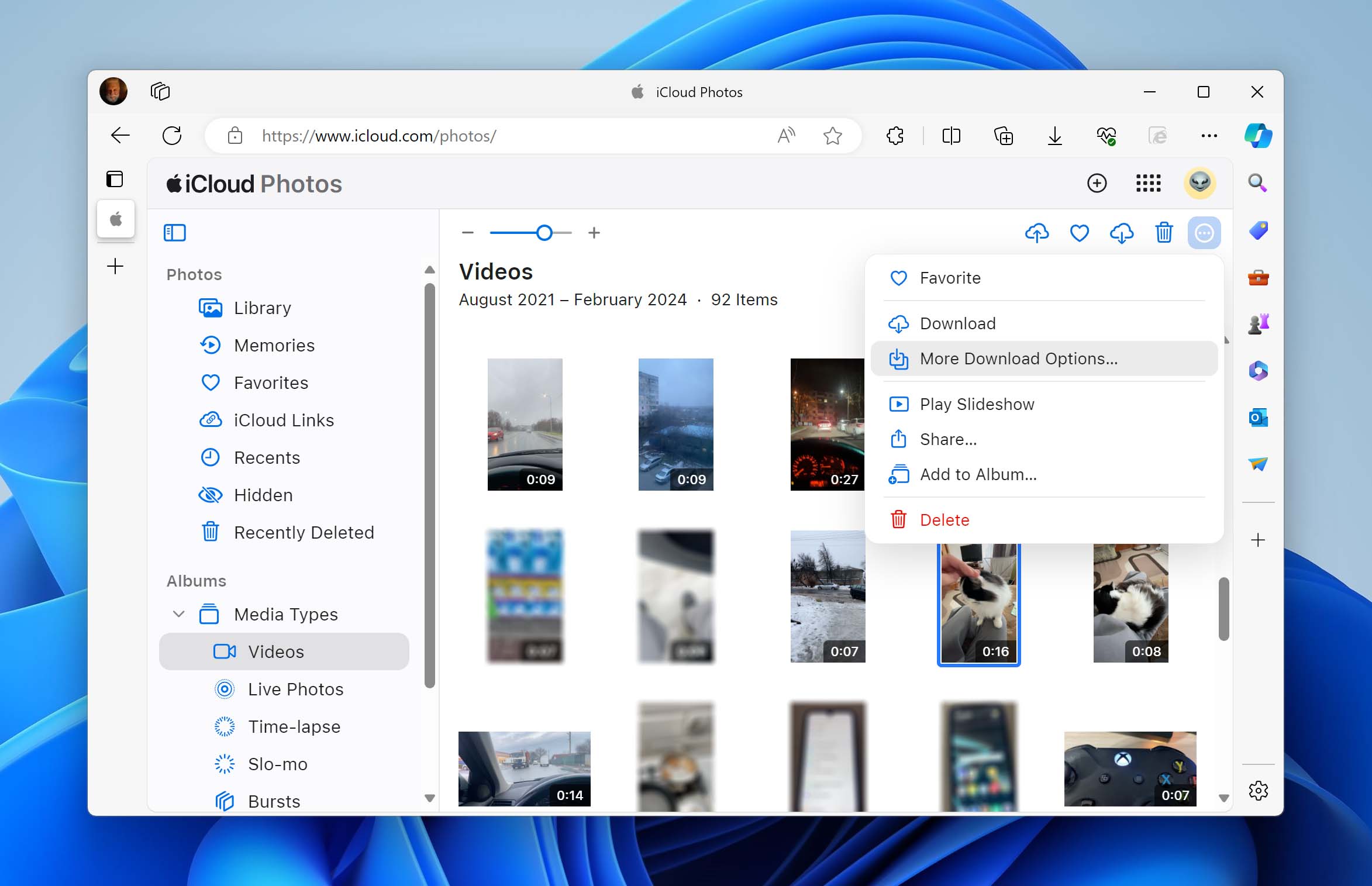This screenshot has height=886, width=1372.
Task: Collapse the Media Types folder chevron
Action: coord(179,614)
